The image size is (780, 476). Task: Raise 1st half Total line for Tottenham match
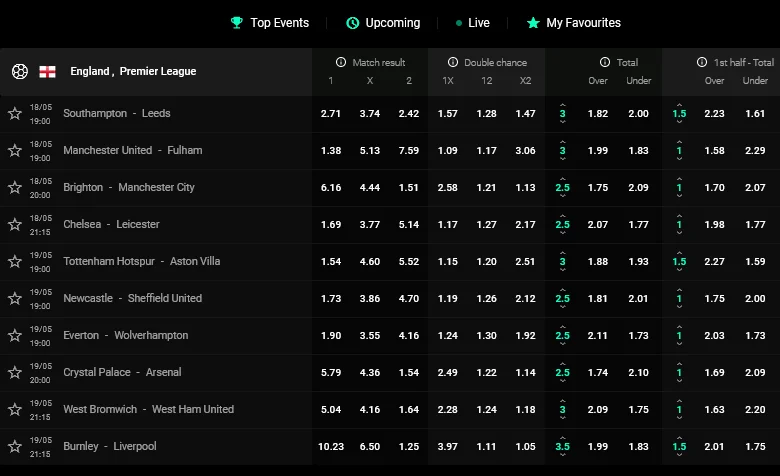(679, 252)
